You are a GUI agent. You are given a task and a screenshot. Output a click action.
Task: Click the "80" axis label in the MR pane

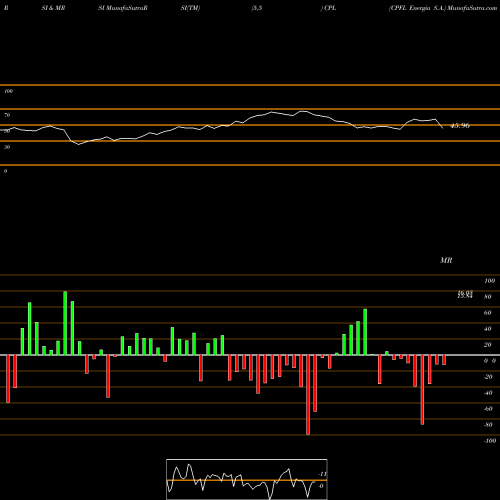tap(488, 297)
